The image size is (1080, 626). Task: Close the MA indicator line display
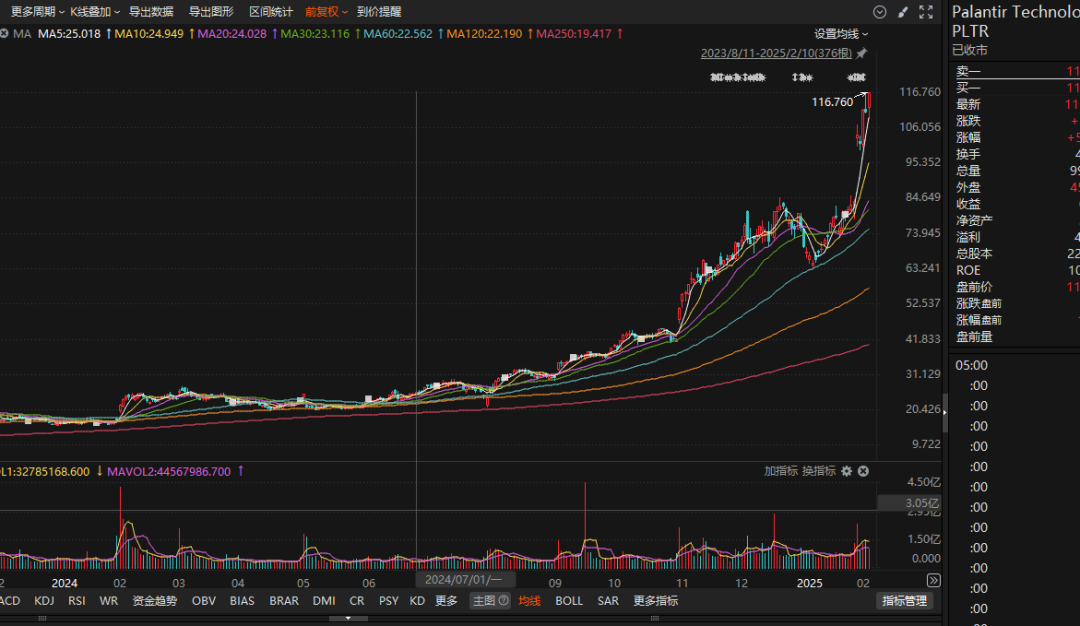(4, 34)
